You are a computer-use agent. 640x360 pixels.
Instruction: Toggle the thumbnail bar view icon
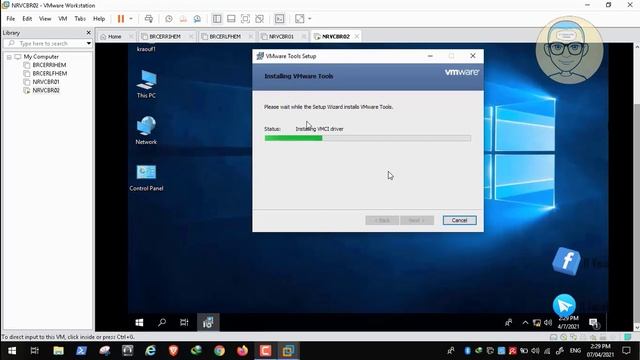pos(231,19)
